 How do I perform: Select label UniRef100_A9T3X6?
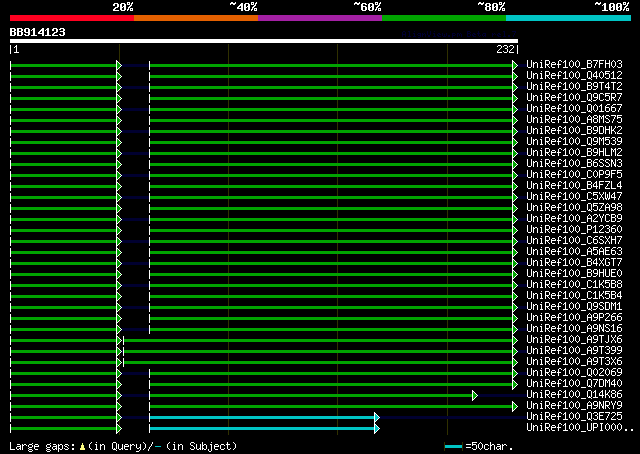point(574,362)
